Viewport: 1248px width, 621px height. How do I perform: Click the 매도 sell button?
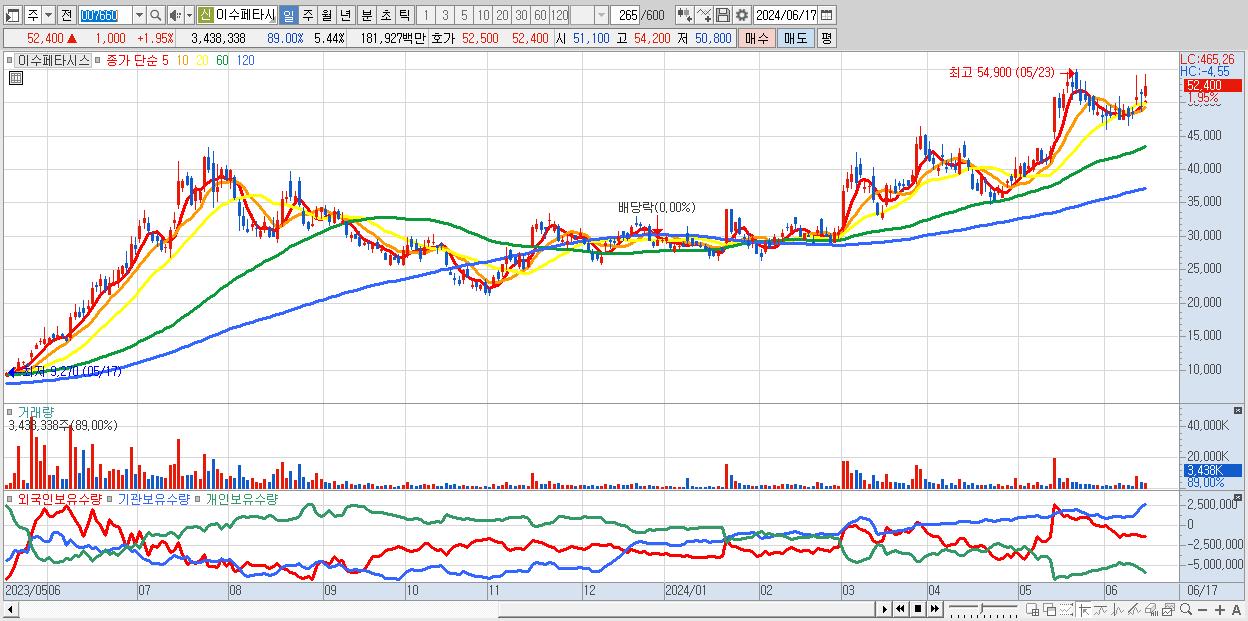pyautogui.click(x=795, y=38)
